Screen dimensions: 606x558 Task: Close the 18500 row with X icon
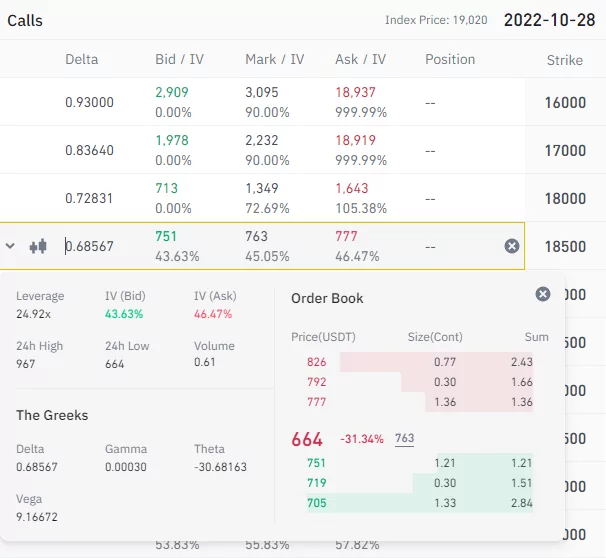[512, 246]
